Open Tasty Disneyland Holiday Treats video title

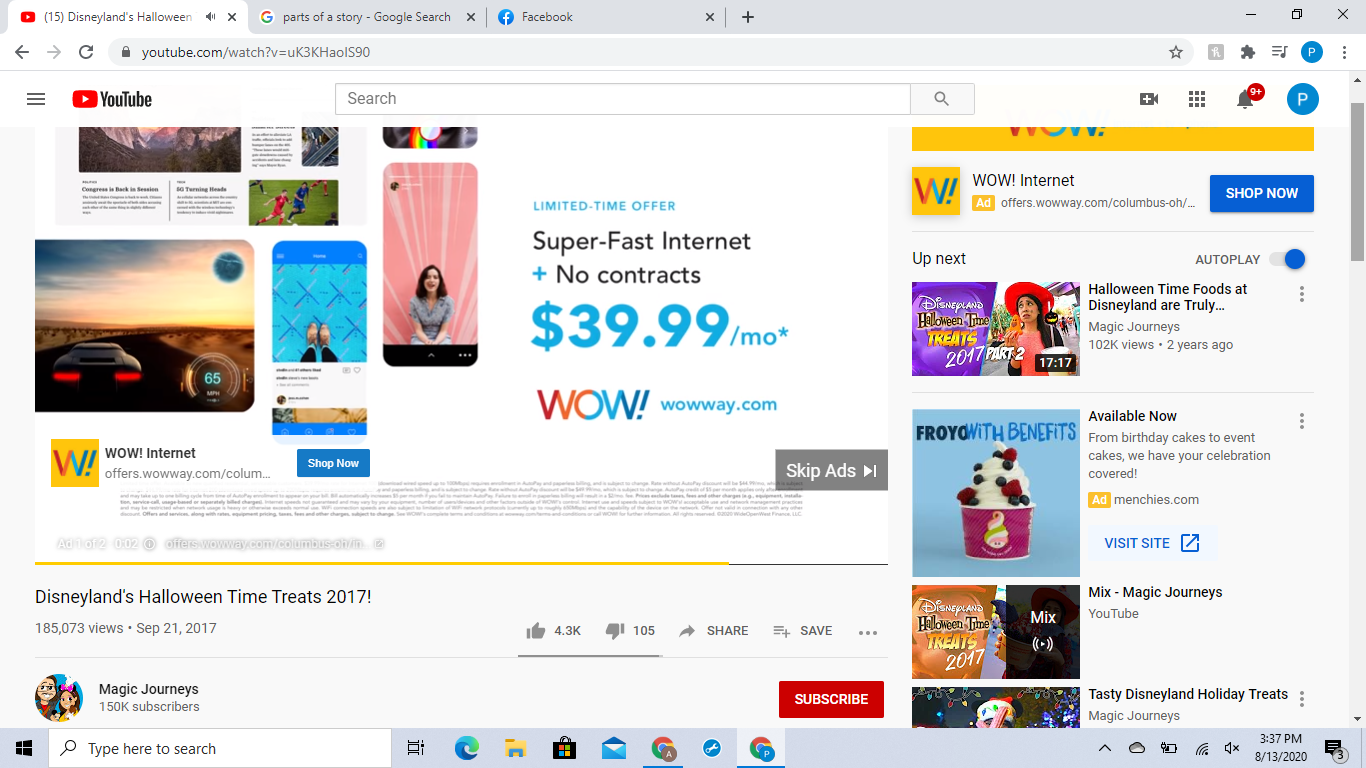[1188, 694]
